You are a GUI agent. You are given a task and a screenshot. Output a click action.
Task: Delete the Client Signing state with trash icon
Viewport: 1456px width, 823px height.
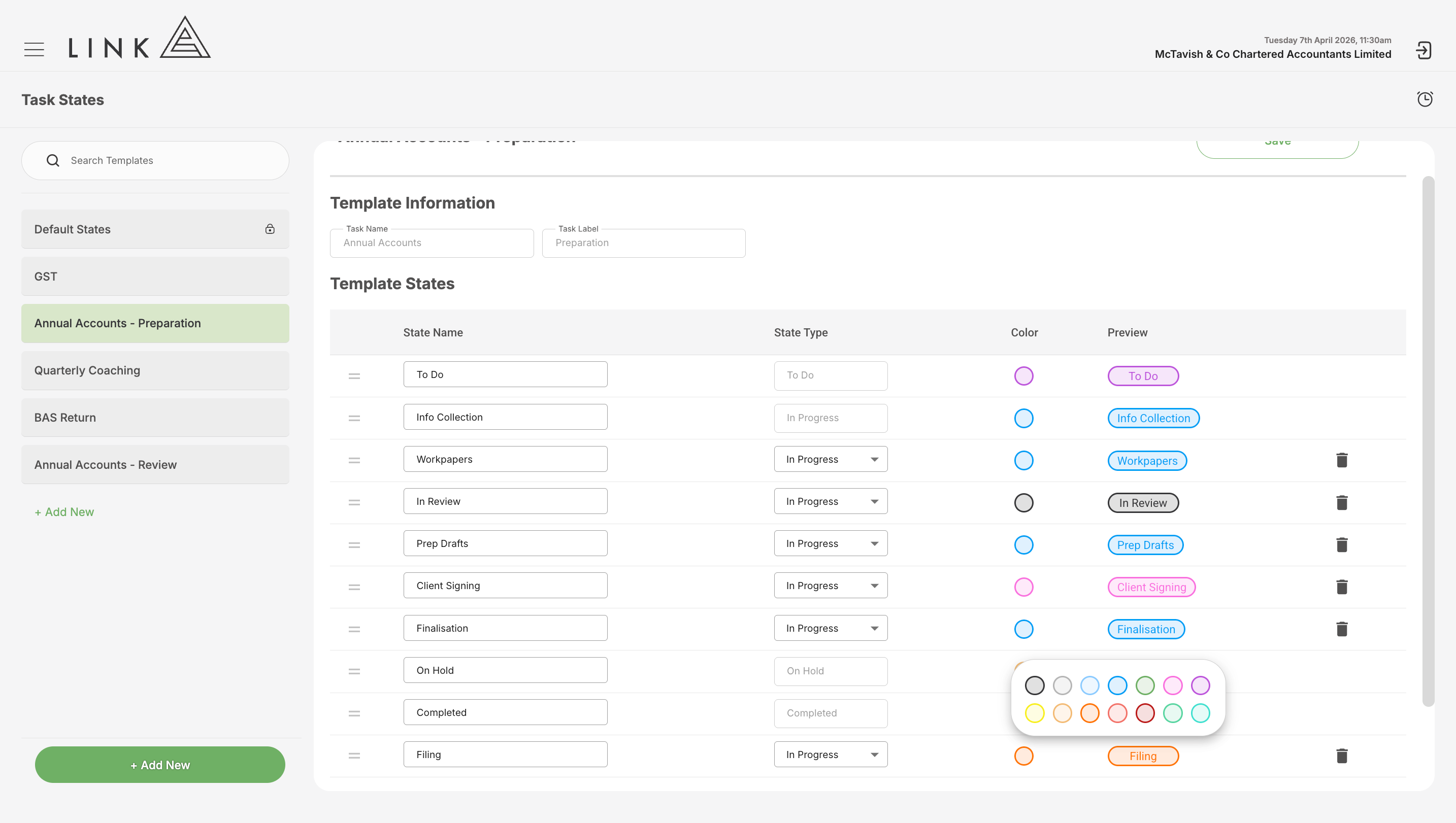click(1342, 587)
